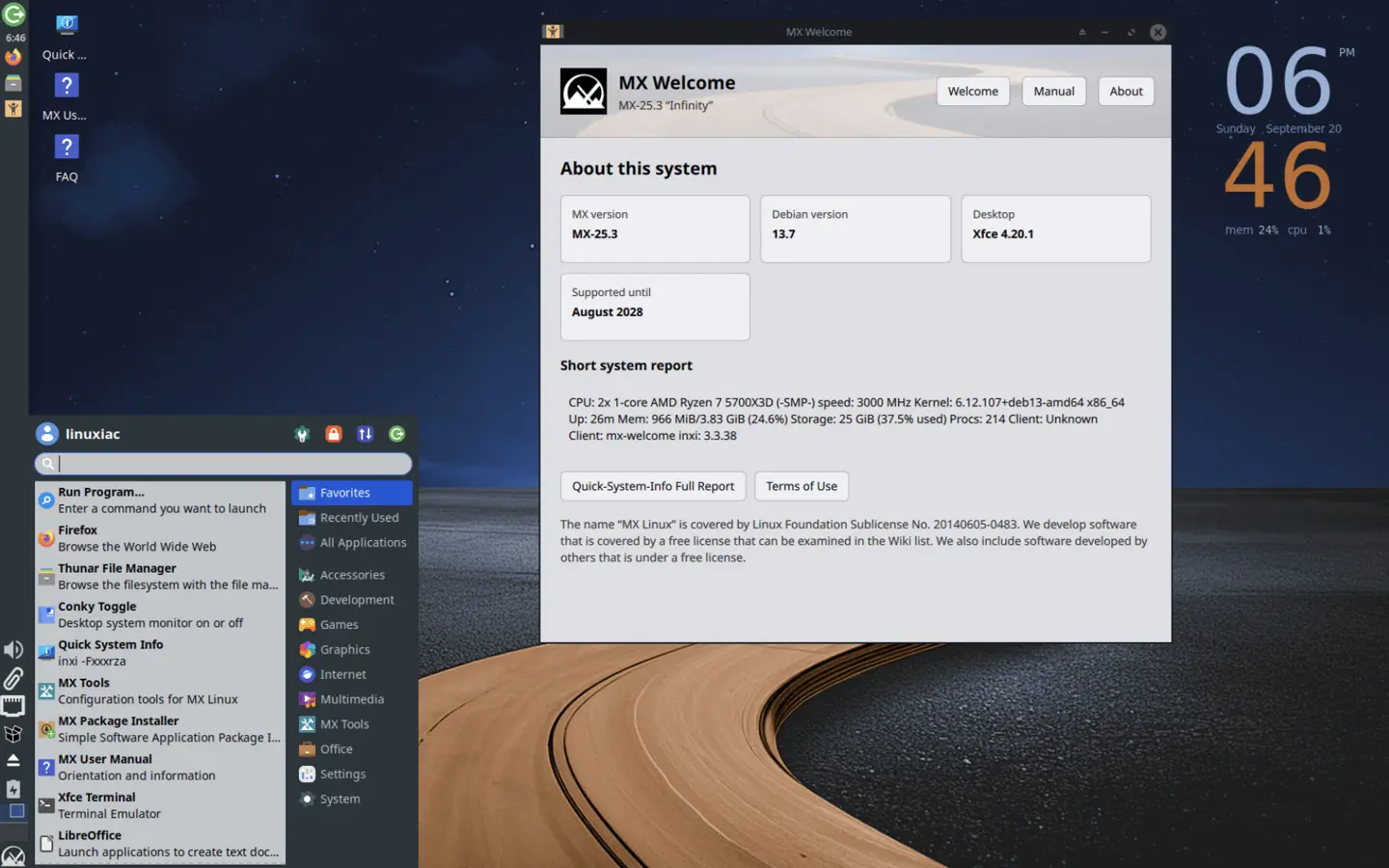
Task: Switch to the Manual tab in MX Welcome
Action: 1053,92
